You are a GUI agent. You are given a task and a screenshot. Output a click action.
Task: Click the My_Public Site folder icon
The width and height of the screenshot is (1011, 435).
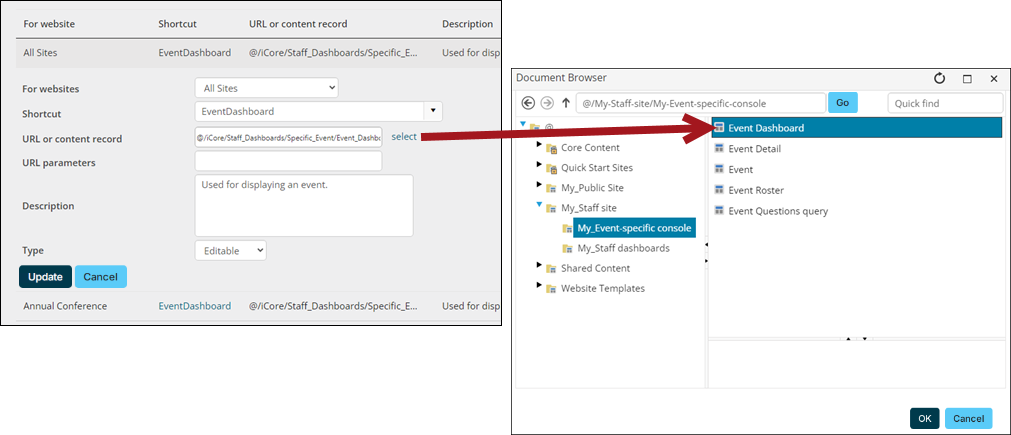tap(551, 188)
